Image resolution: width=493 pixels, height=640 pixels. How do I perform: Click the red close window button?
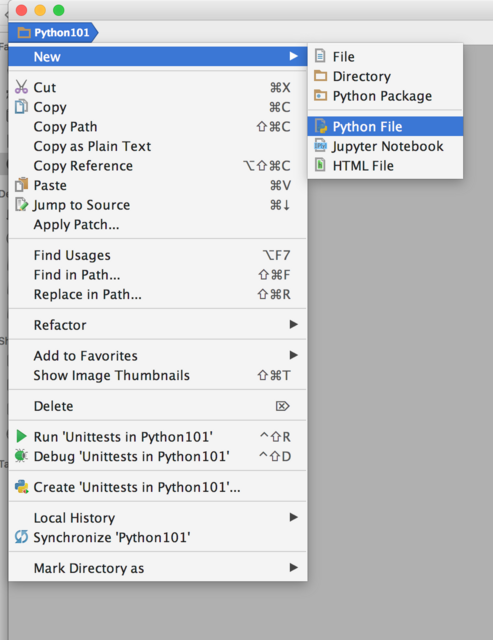coord(21,10)
